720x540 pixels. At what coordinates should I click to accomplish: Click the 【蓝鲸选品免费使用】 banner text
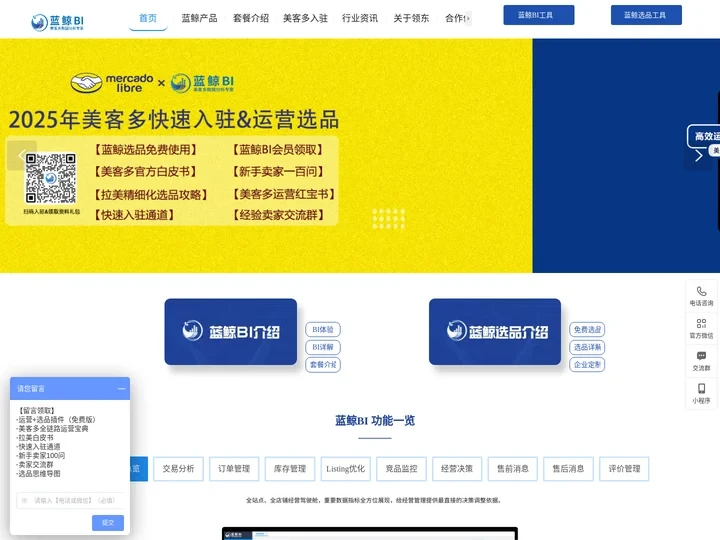[x=146, y=150]
